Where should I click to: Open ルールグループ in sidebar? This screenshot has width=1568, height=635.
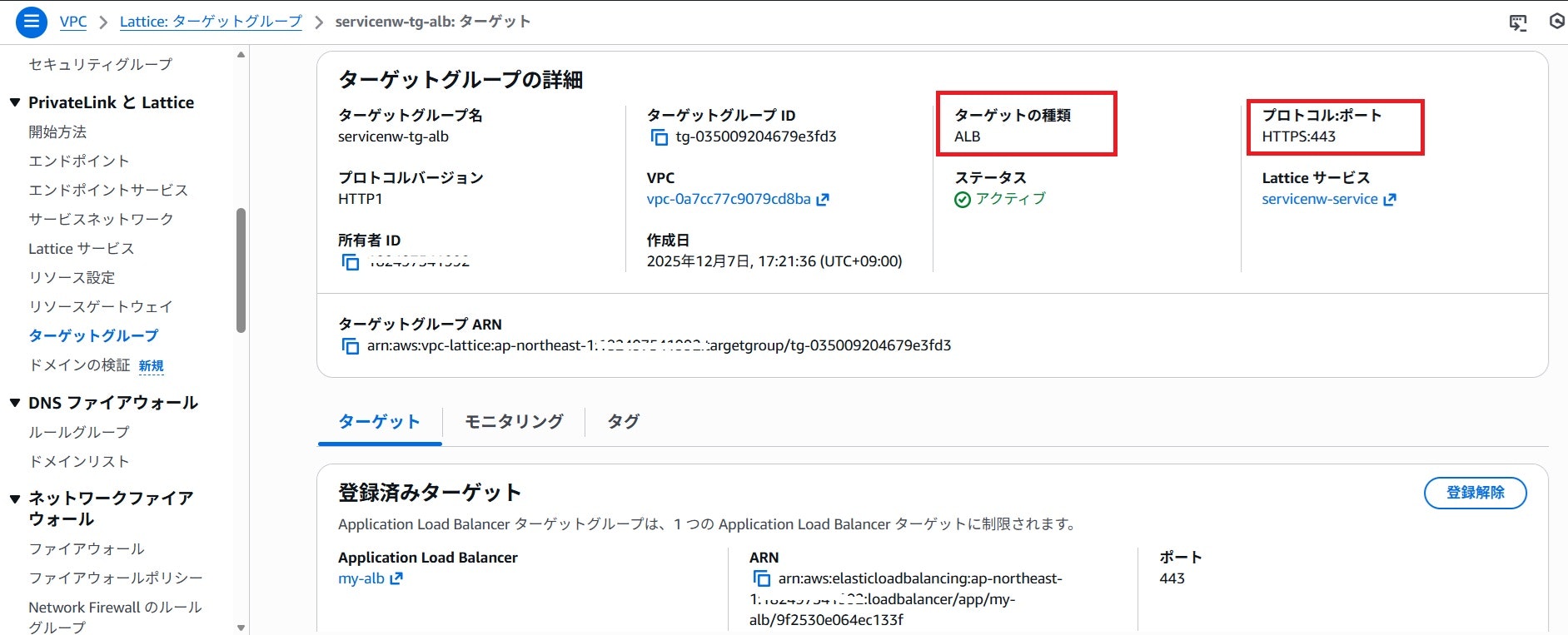[x=79, y=432]
